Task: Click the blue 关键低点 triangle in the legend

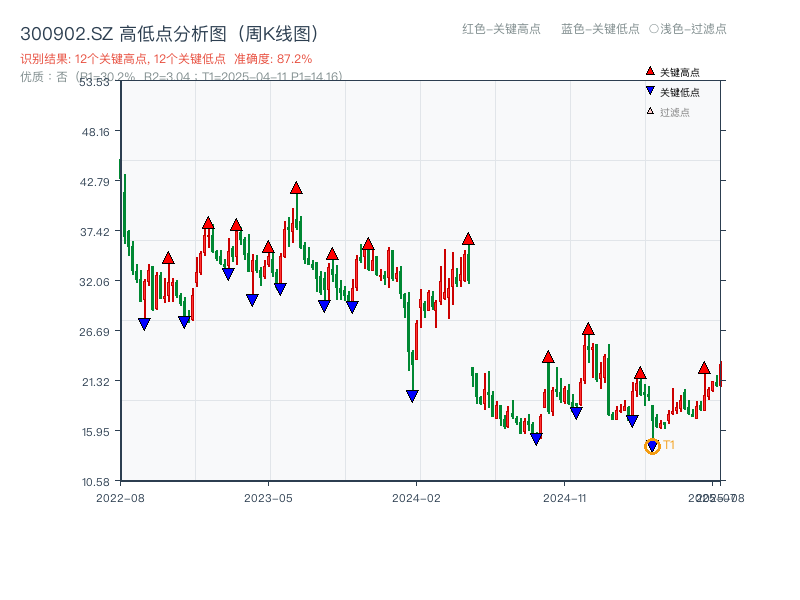Action: [x=650, y=91]
